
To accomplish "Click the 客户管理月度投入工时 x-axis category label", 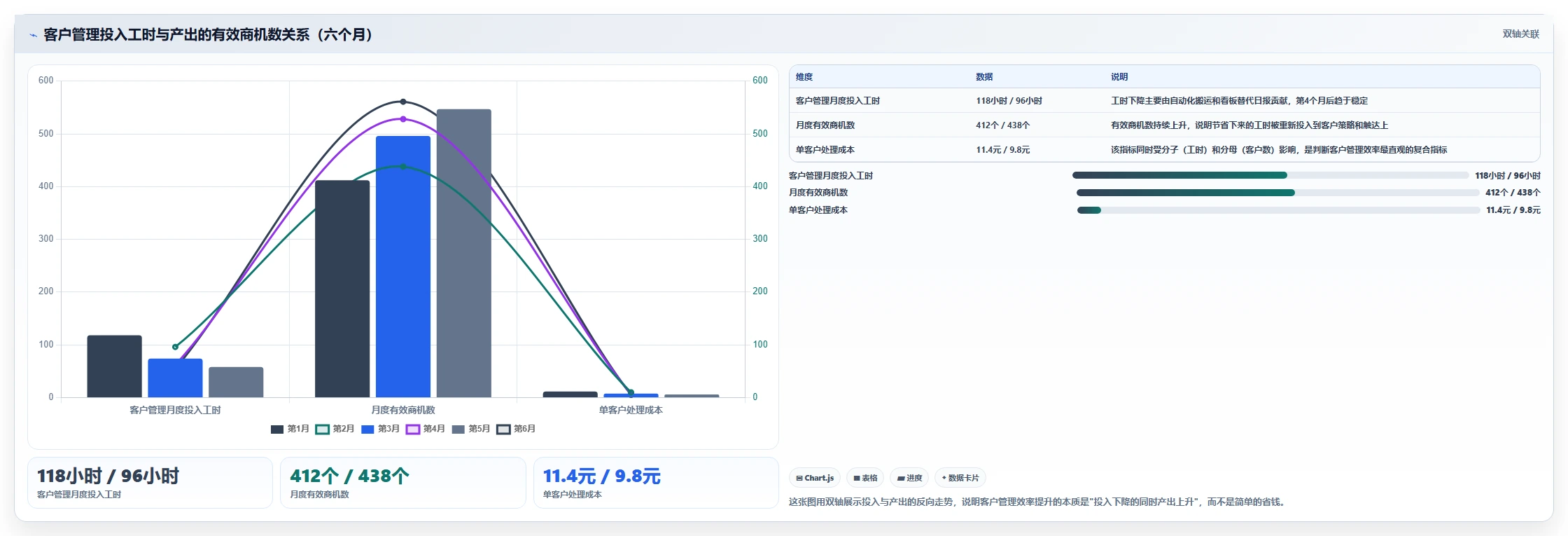I will point(175,410).
